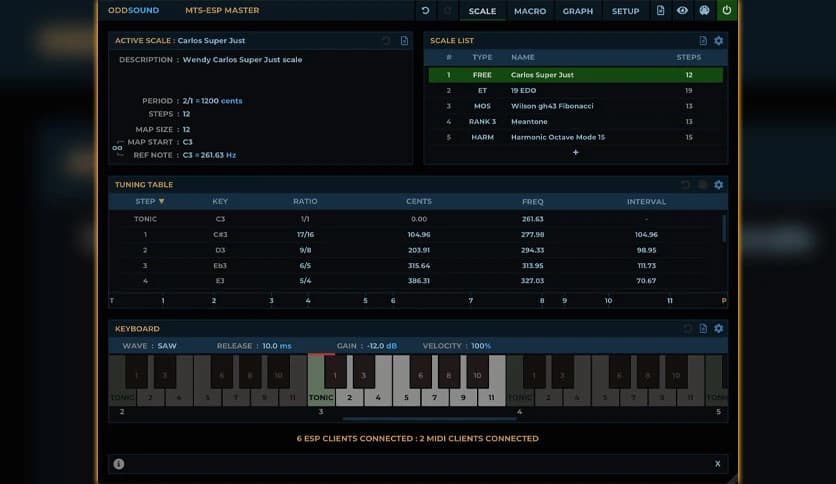Click the RATIO column header
This screenshot has width=836, height=484.
[x=305, y=201]
